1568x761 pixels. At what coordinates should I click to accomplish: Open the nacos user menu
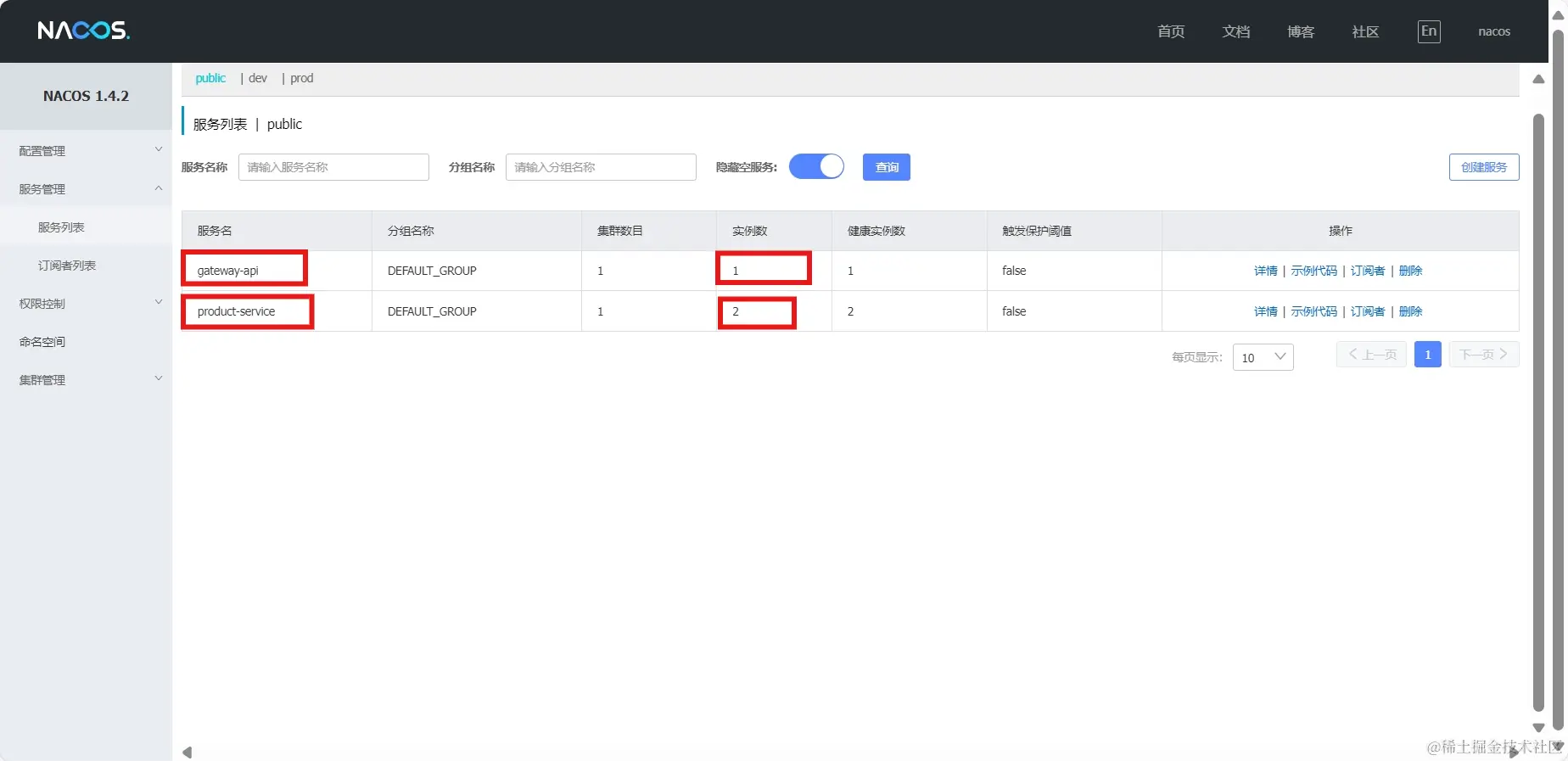pyautogui.click(x=1494, y=31)
